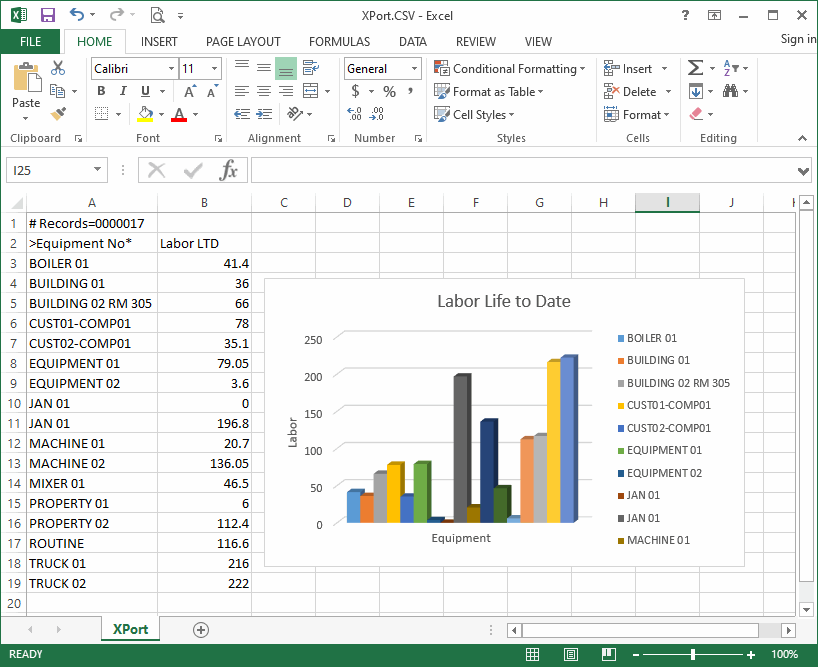The width and height of the screenshot is (818, 667).
Task: Toggle Middle Align for cells
Action: click(264, 68)
